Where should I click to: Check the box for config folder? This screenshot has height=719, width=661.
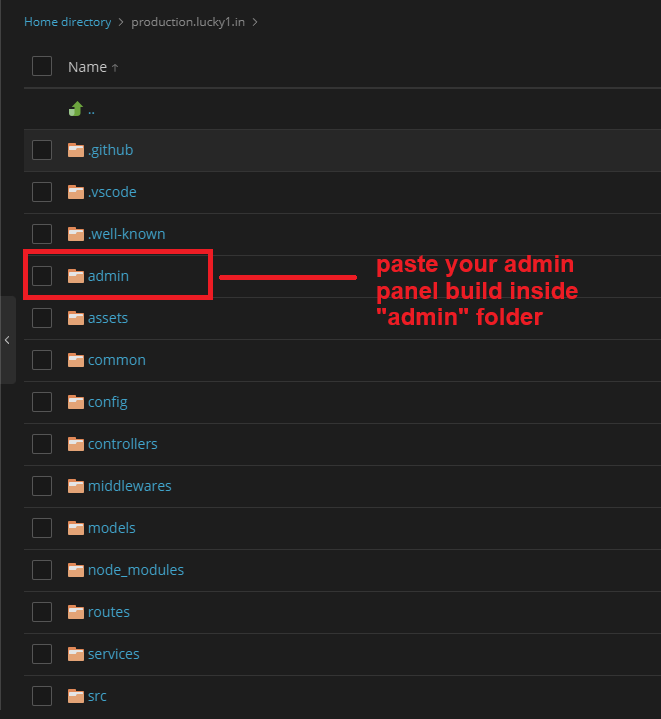[x=42, y=402]
